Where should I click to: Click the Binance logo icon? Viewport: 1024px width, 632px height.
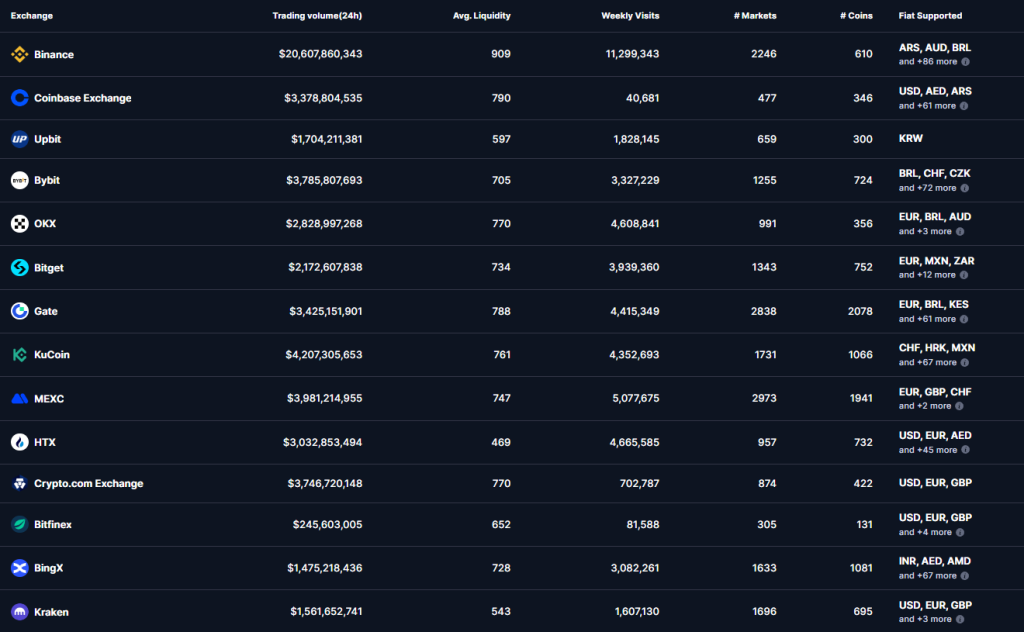coord(20,54)
